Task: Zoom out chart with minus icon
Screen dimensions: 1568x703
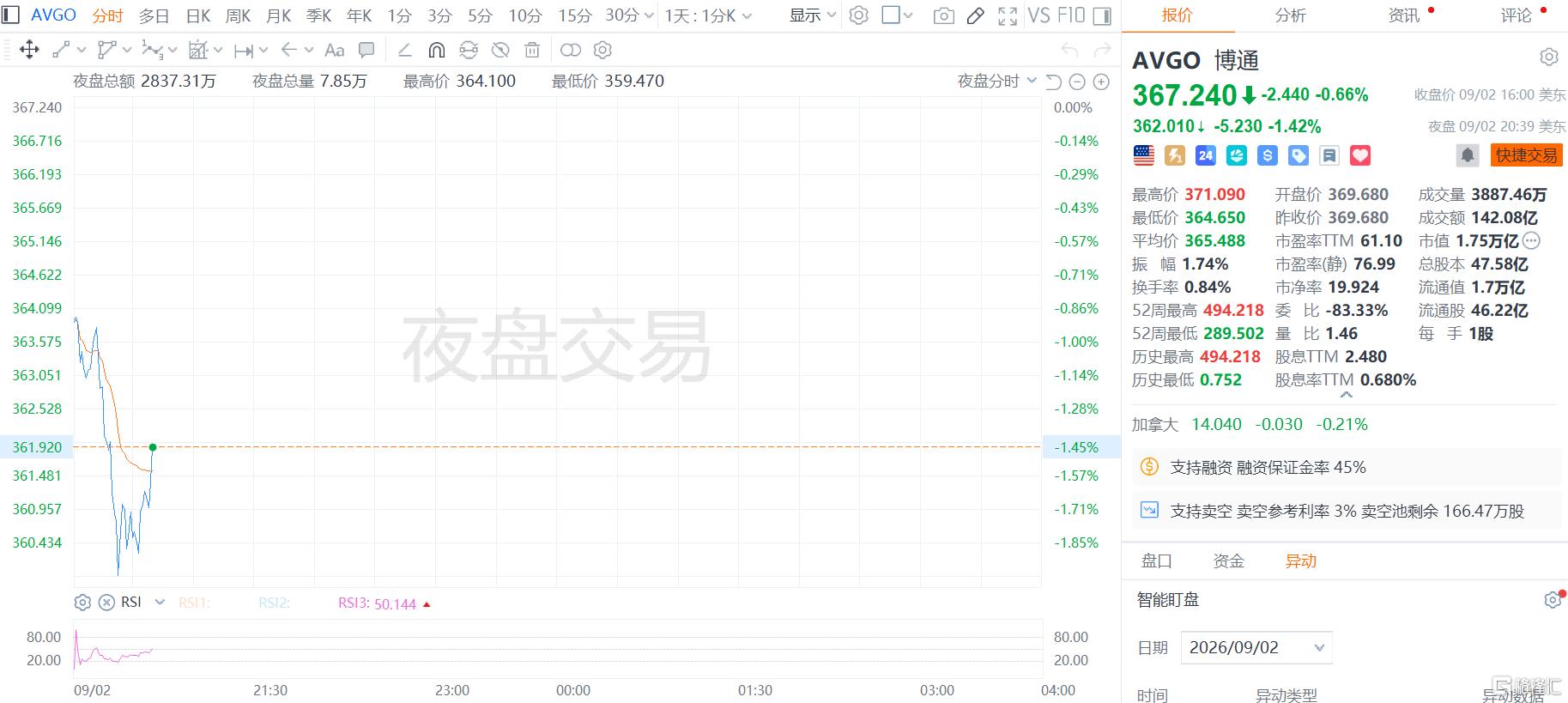Action: pos(1078,82)
